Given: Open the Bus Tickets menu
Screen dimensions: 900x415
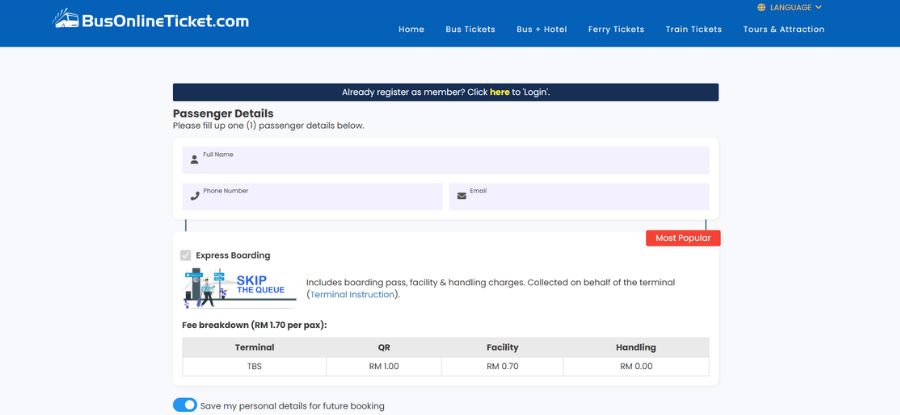Looking at the screenshot, I should click(x=470, y=29).
